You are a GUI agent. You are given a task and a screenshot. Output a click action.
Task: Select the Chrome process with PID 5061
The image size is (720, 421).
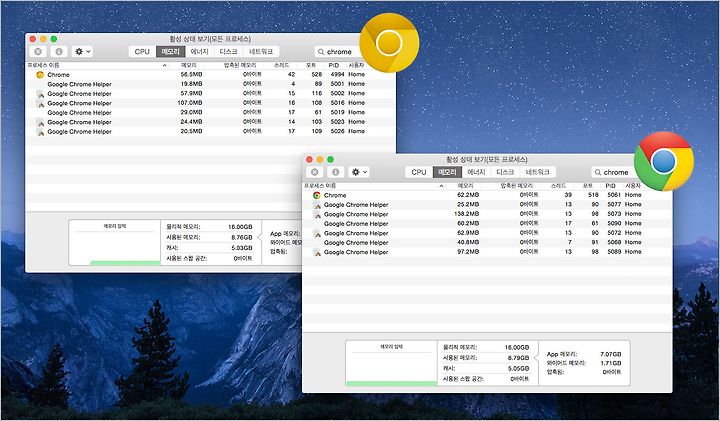[487, 195]
